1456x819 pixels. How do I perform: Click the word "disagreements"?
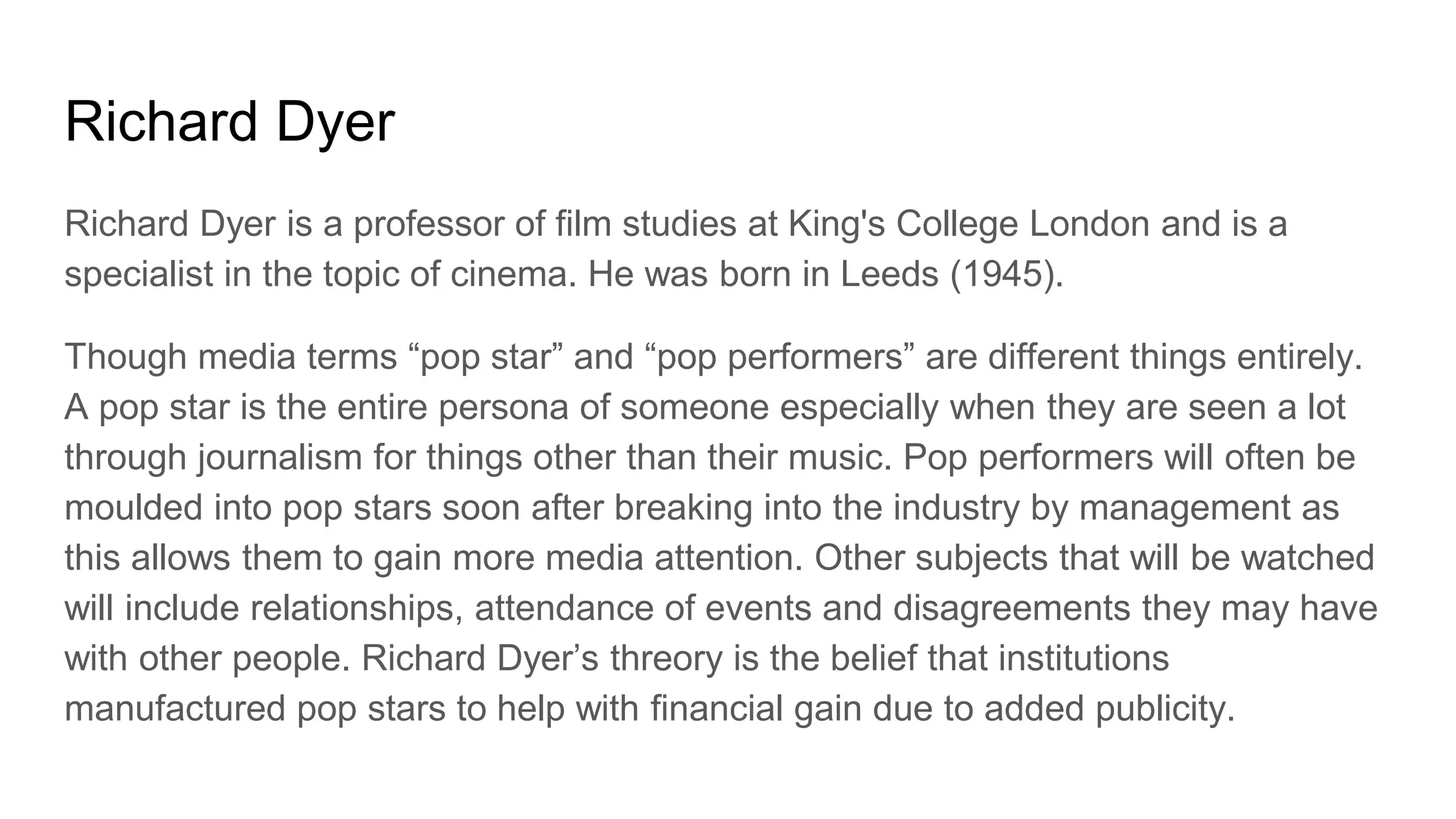[x=1011, y=609]
